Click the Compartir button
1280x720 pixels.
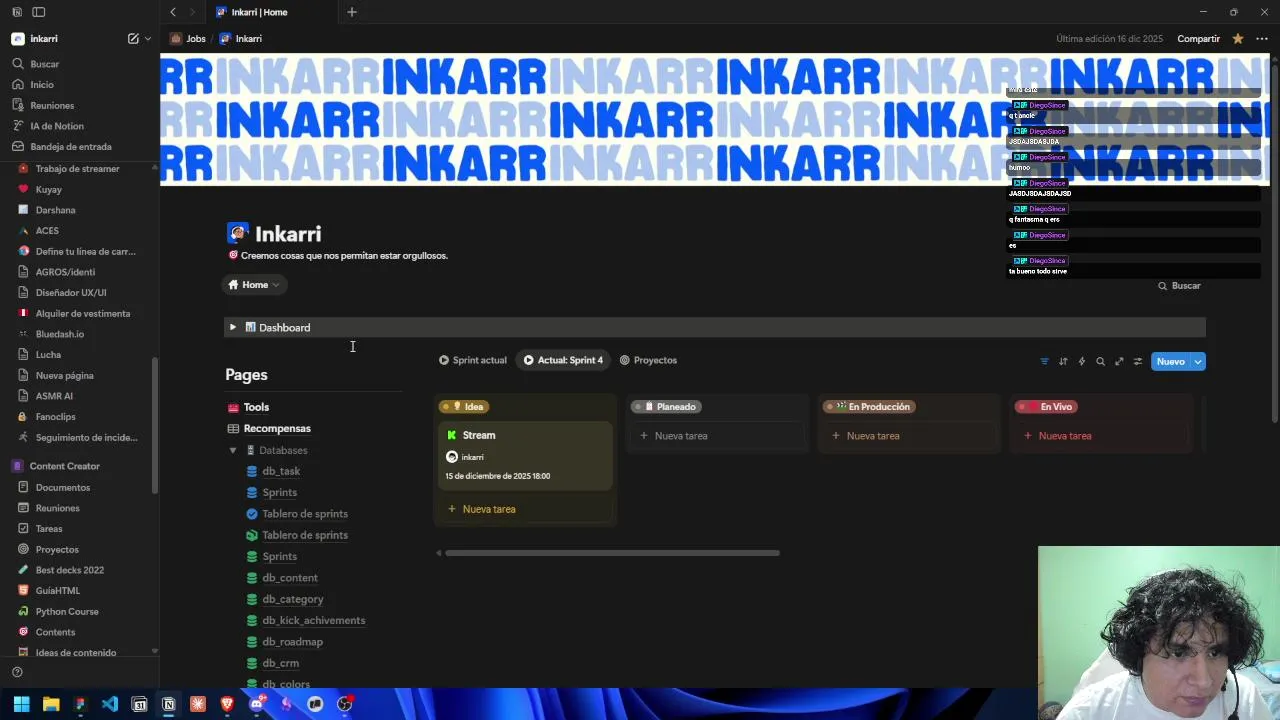1198,39
